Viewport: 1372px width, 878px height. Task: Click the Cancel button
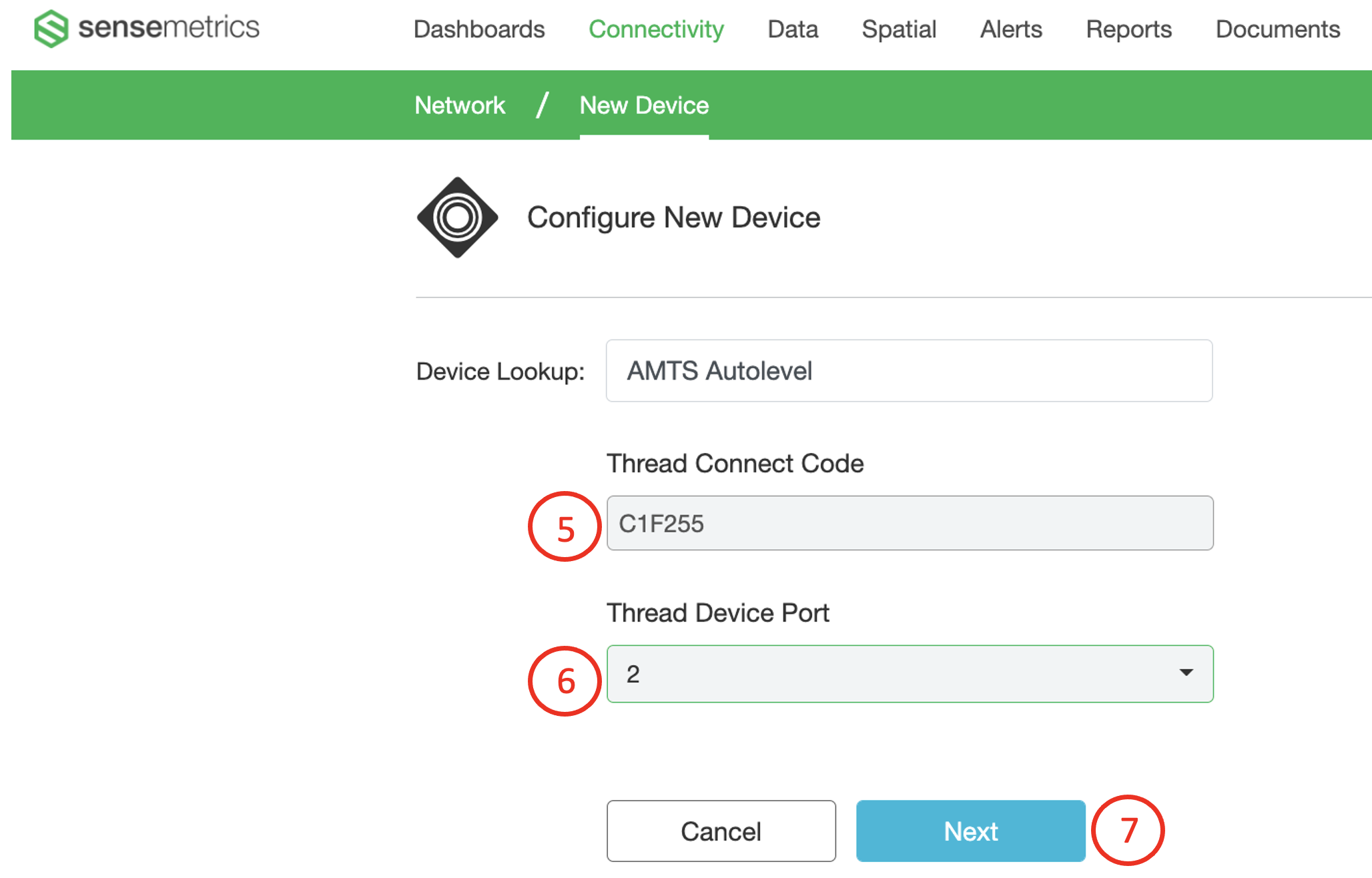pyautogui.click(x=721, y=831)
